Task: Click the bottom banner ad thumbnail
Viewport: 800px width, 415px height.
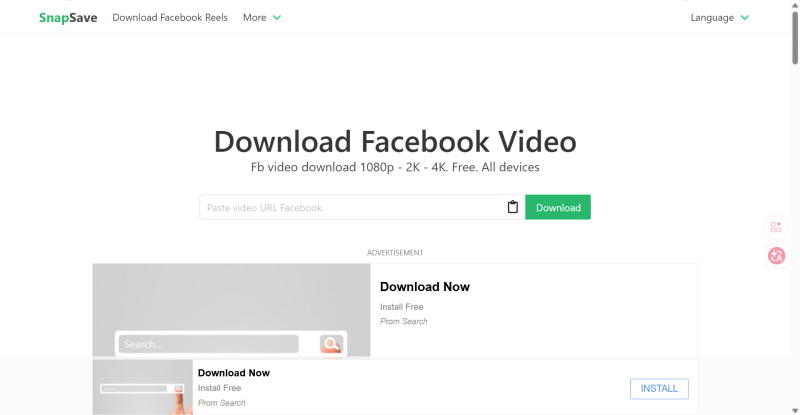Action: click(142, 387)
